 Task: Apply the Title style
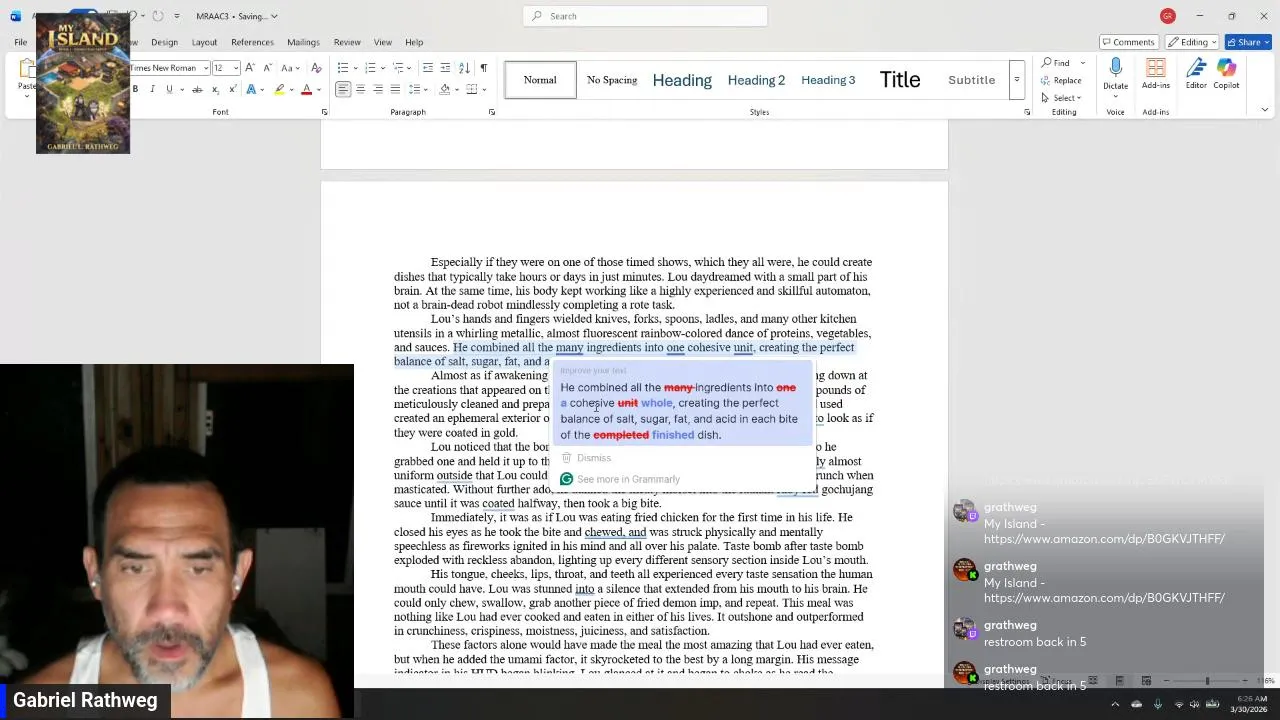click(900, 80)
